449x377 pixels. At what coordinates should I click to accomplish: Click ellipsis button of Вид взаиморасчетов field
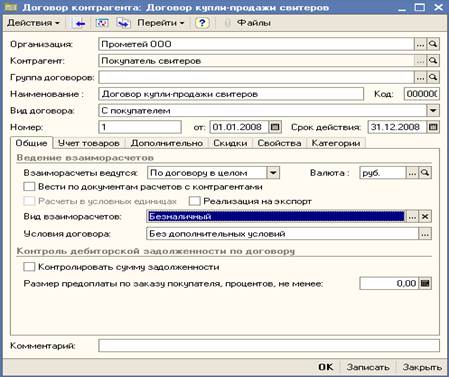pos(412,217)
